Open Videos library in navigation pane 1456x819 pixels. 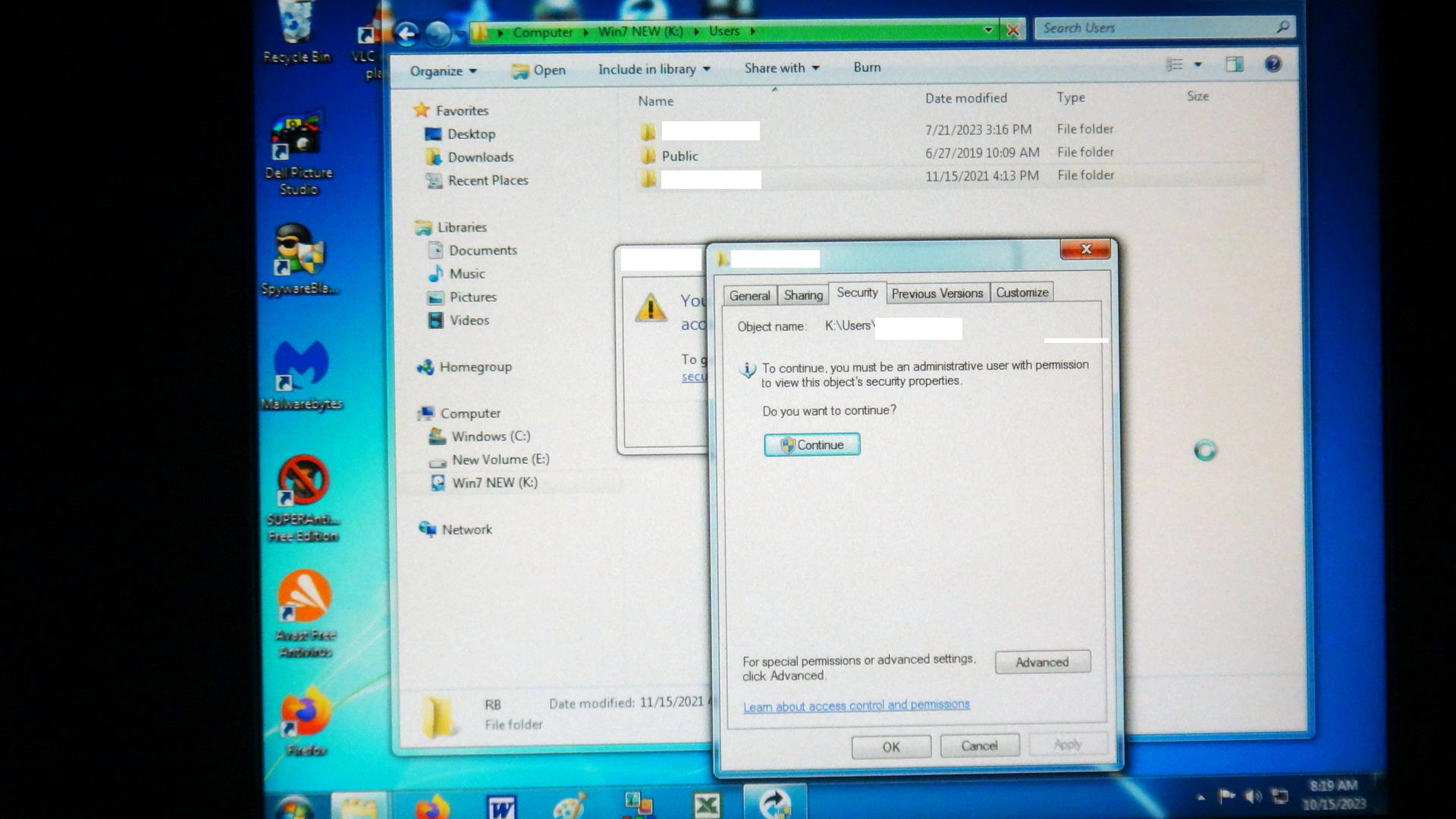(459, 320)
